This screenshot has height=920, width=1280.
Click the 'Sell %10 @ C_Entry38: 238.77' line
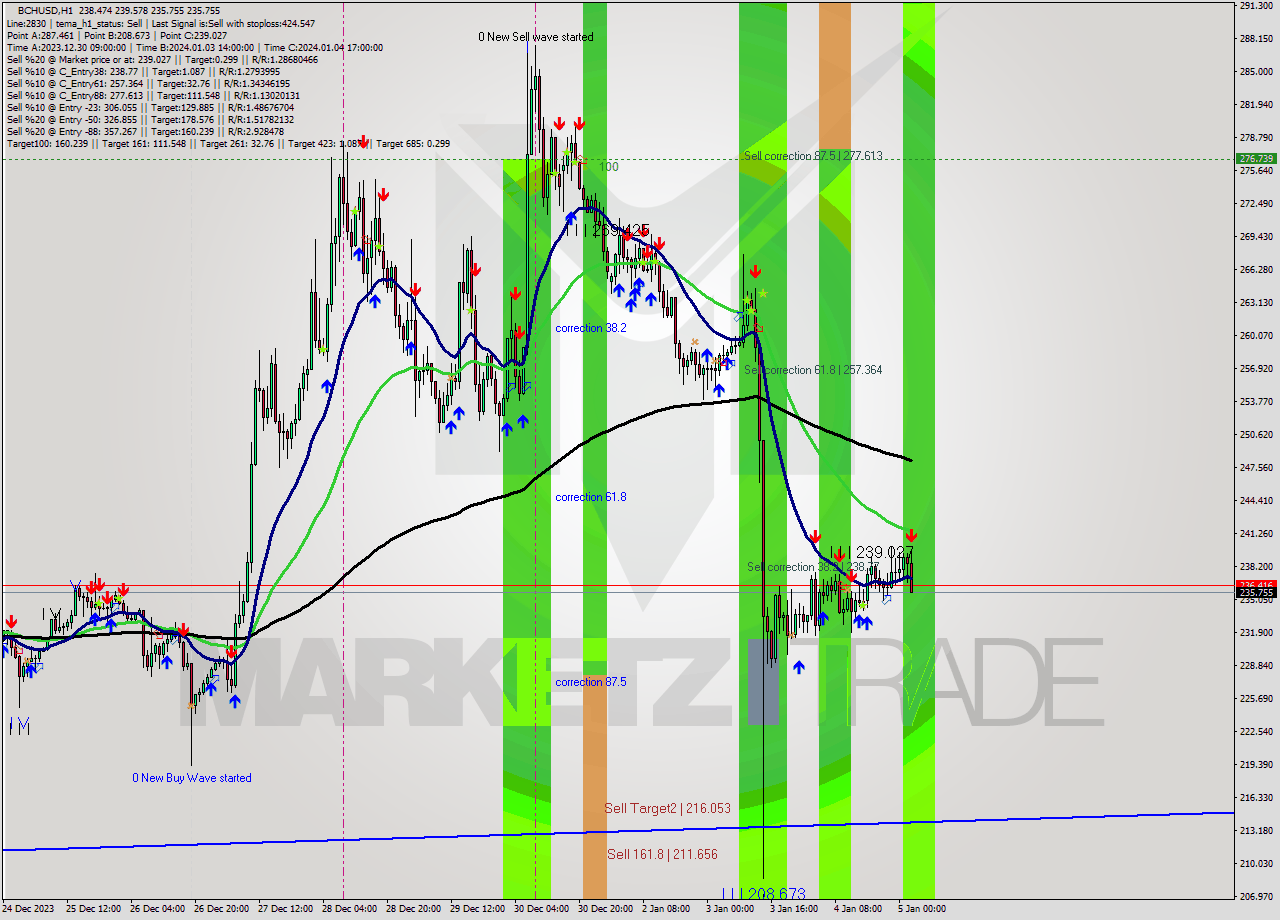click(x=145, y=71)
